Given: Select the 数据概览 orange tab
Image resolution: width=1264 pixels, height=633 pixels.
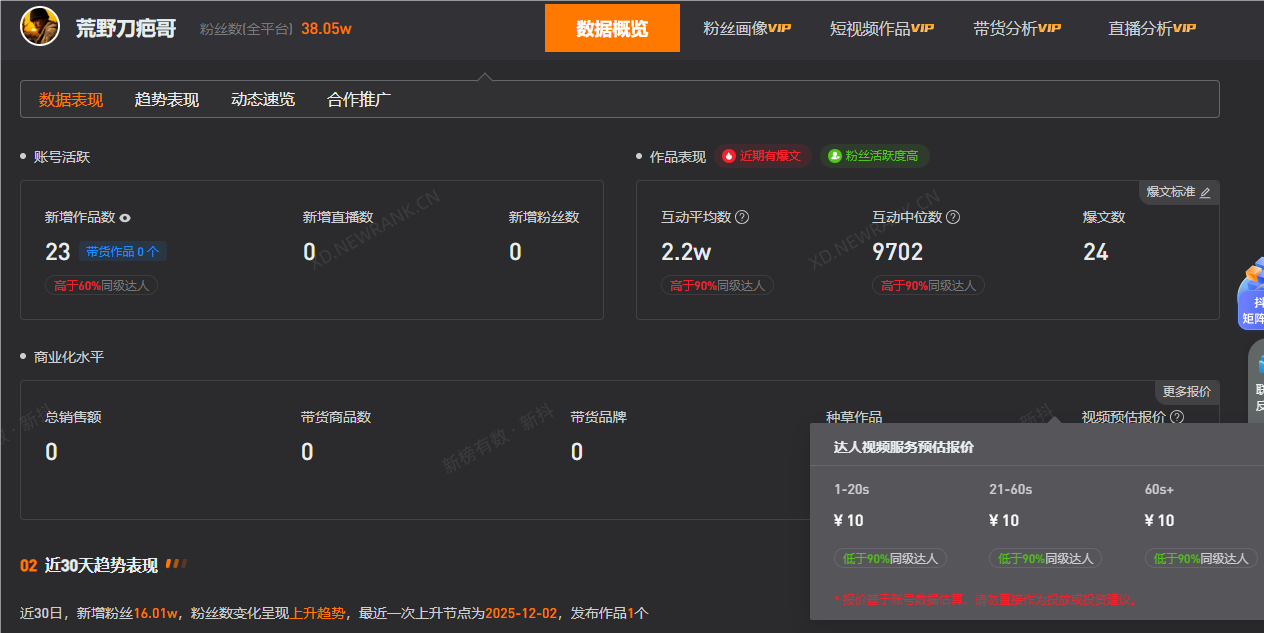Looking at the screenshot, I should click(x=612, y=28).
